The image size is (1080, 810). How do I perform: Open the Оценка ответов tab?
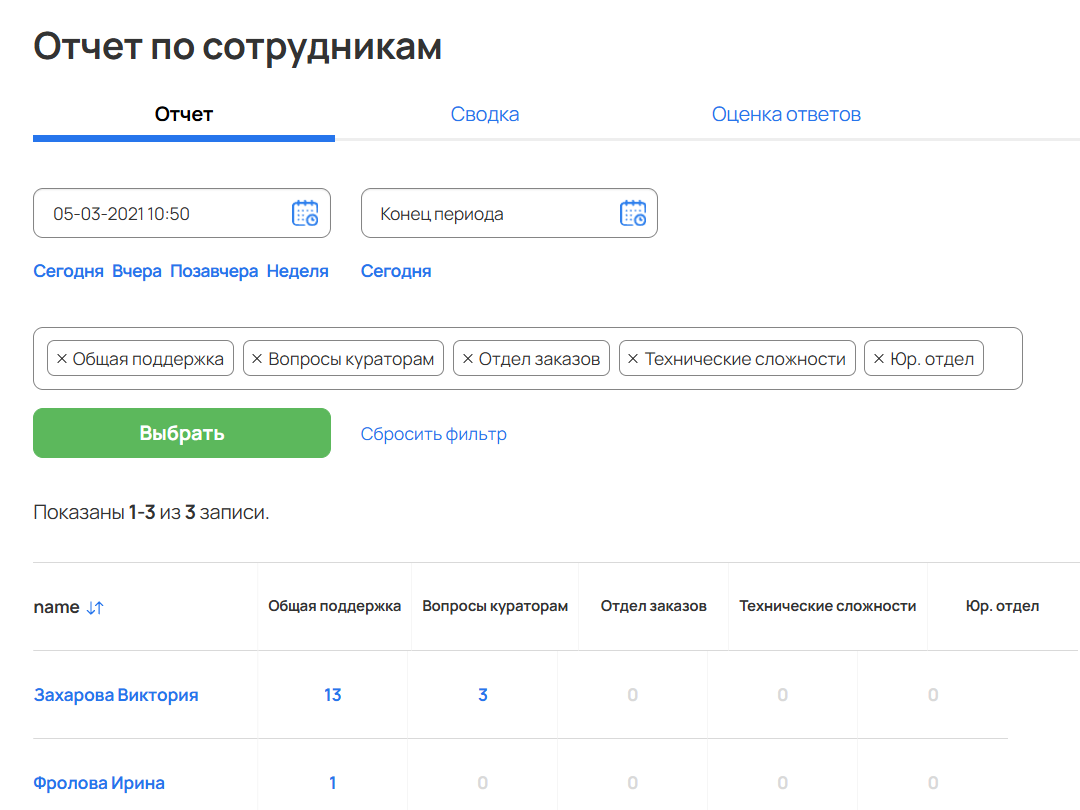786,114
